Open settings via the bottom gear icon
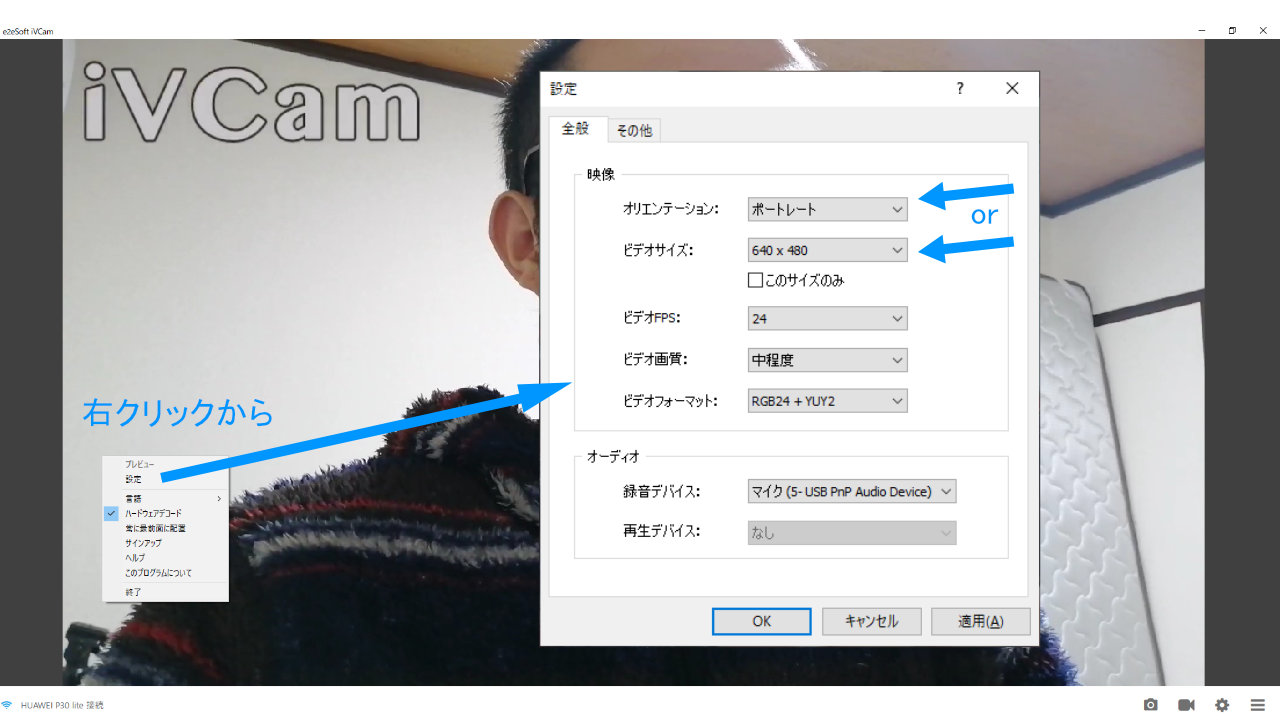Viewport: 1280px width, 720px height. click(1222, 705)
